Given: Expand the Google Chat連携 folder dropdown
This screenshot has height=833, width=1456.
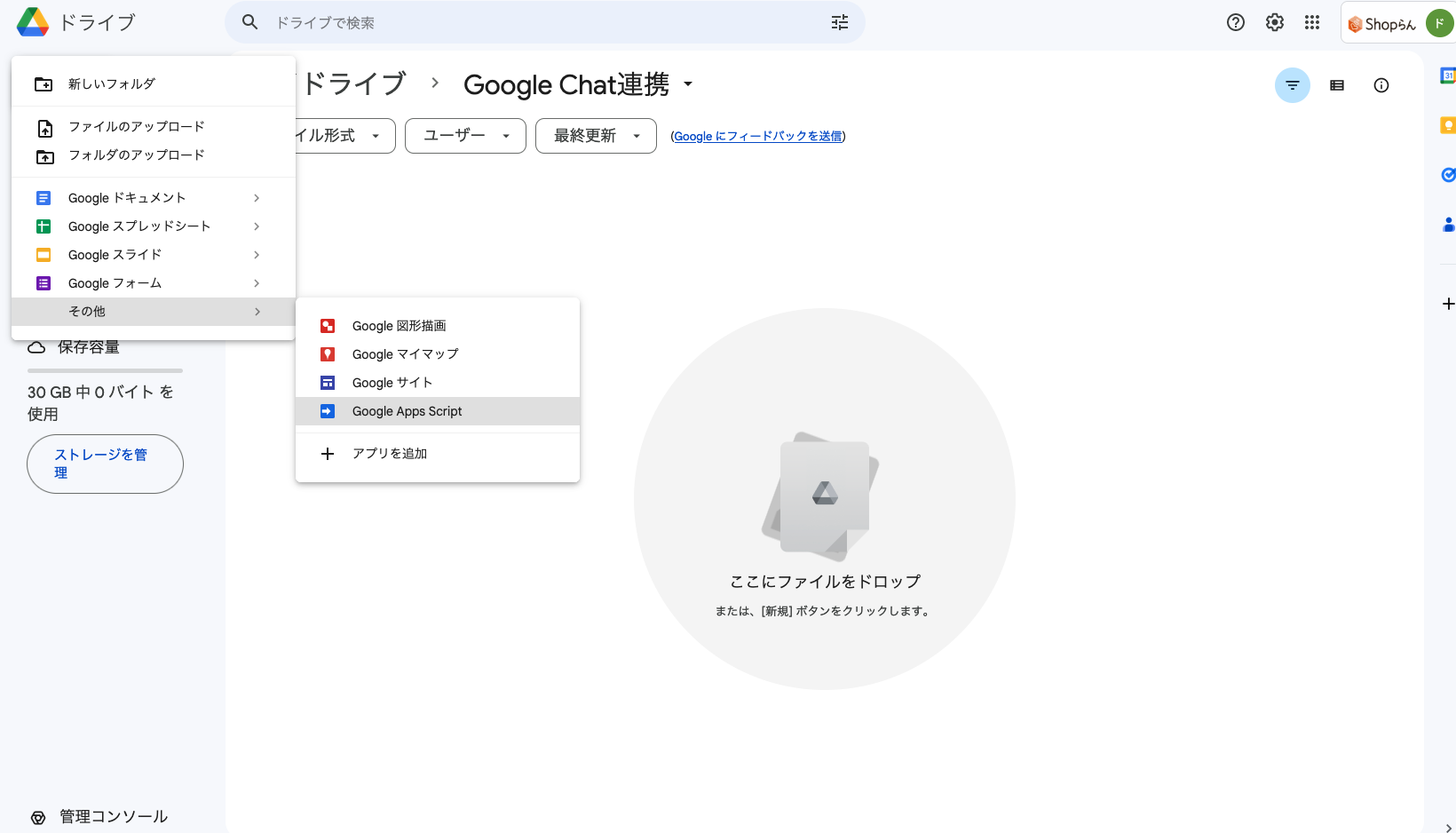Looking at the screenshot, I should click(688, 84).
